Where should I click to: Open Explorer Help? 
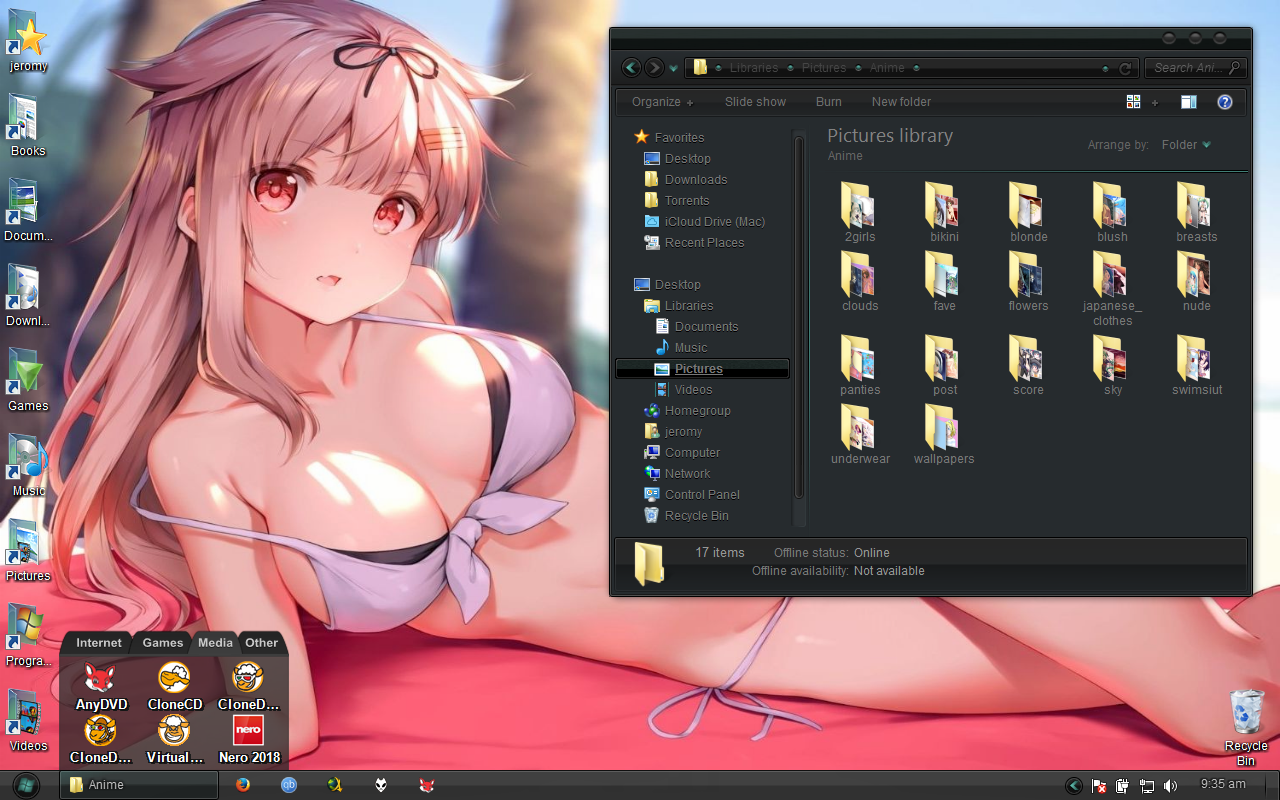[x=1224, y=102]
